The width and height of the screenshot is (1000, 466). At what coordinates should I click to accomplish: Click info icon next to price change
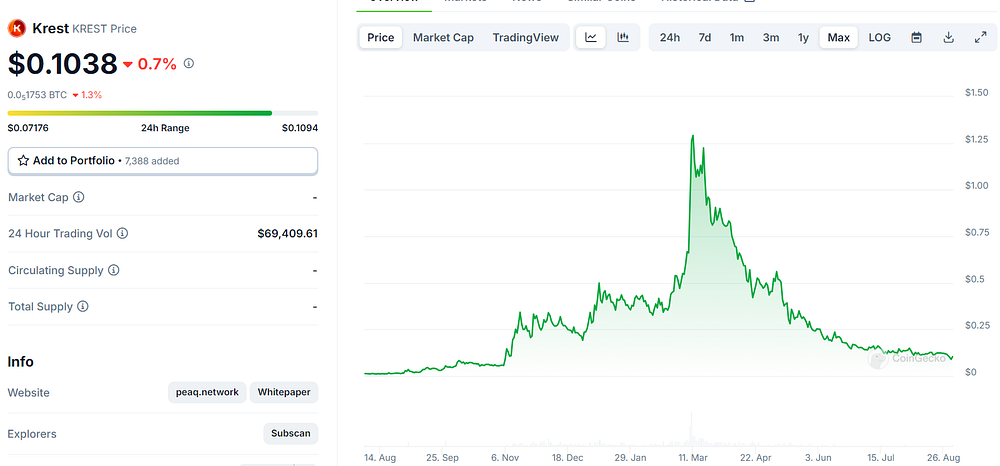coord(189,63)
